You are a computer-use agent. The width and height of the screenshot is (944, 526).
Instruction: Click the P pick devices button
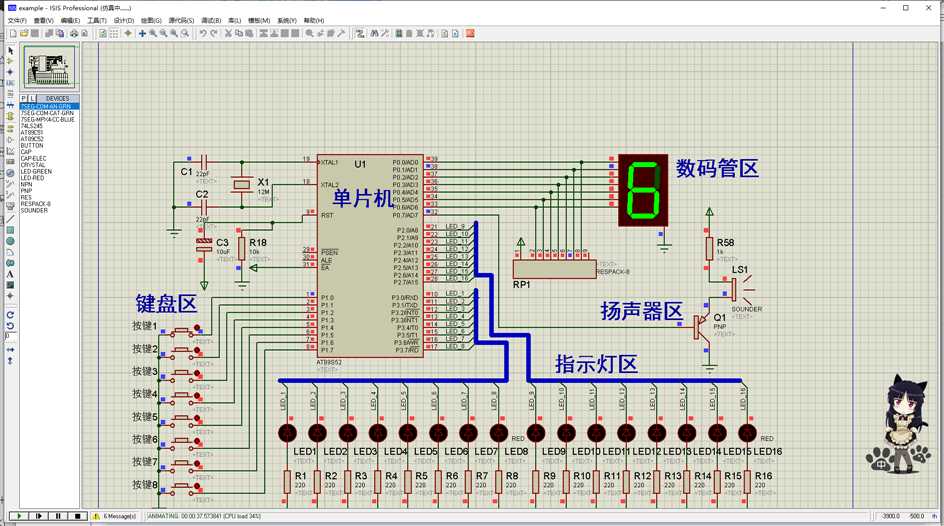click(x=23, y=98)
